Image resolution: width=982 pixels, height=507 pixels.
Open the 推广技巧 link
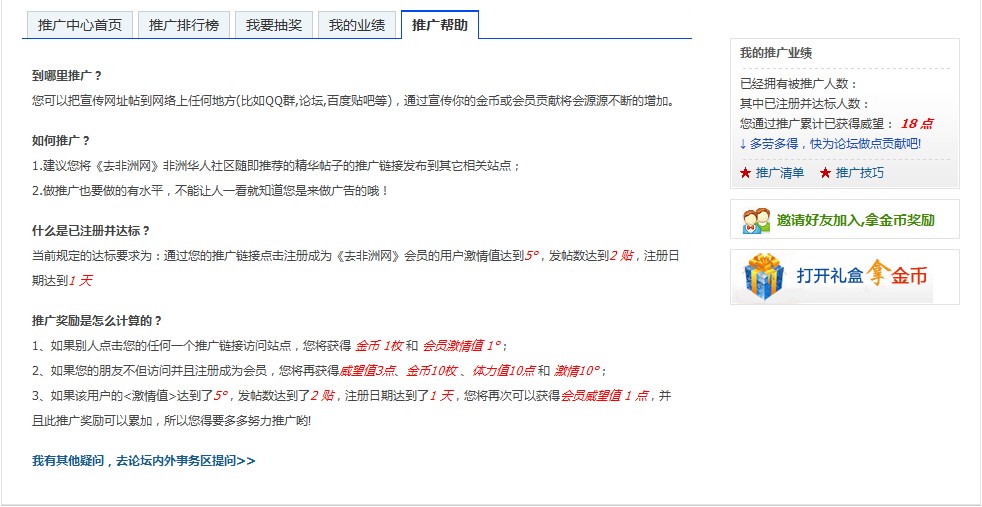[860, 173]
